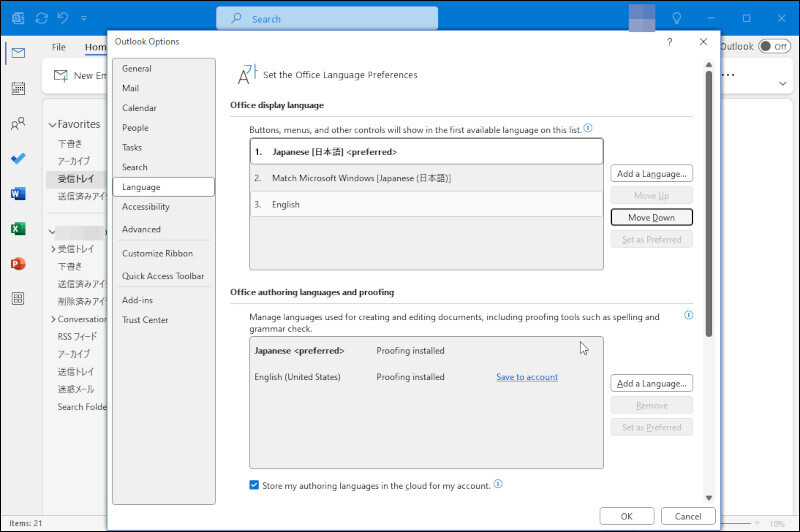Click Cancel button in options dialog
Screen dimensions: 800x532
688,516
